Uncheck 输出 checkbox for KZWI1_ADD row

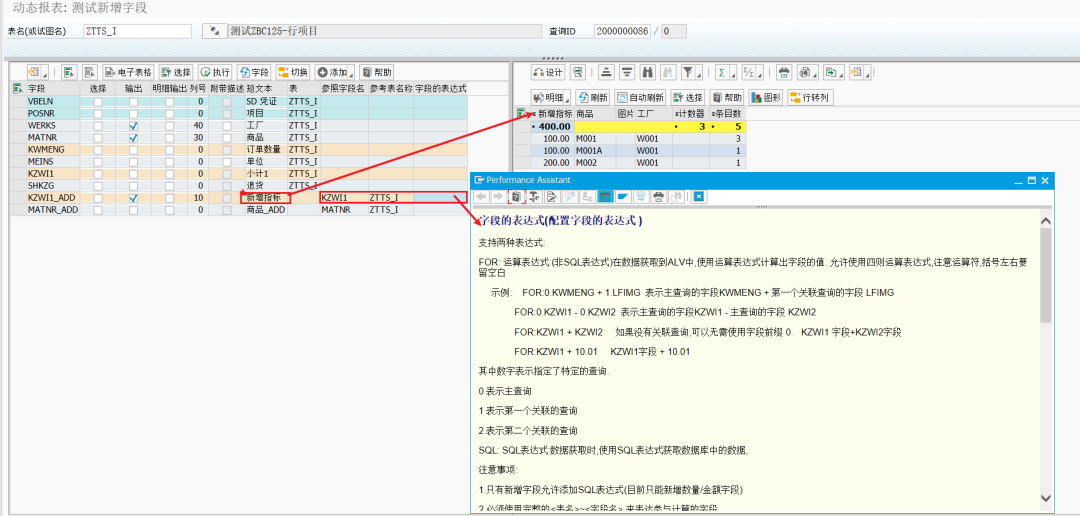[134, 198]
